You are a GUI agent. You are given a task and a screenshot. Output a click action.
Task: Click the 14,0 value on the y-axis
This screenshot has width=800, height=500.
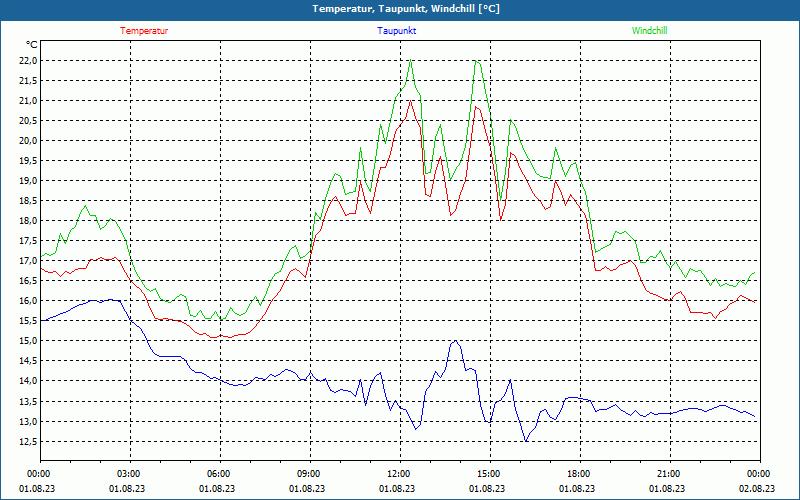pos(27,381)
